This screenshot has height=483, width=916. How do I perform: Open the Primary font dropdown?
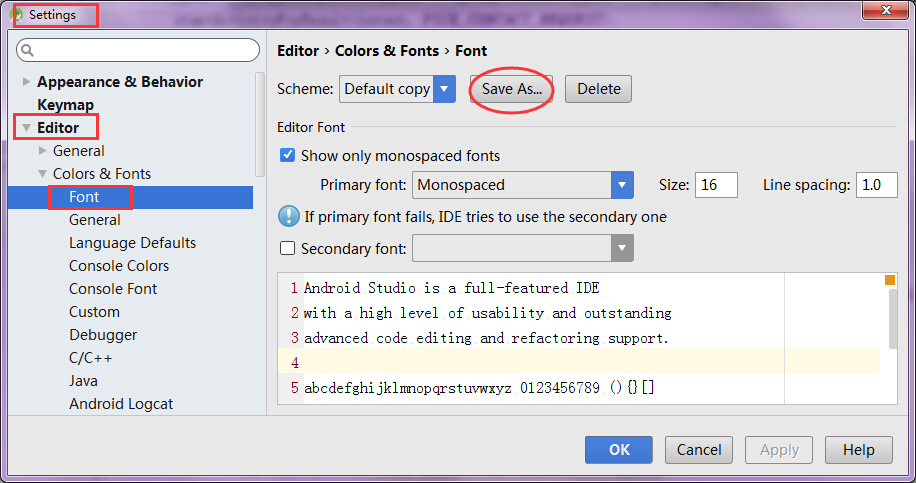tap(623, 185)
